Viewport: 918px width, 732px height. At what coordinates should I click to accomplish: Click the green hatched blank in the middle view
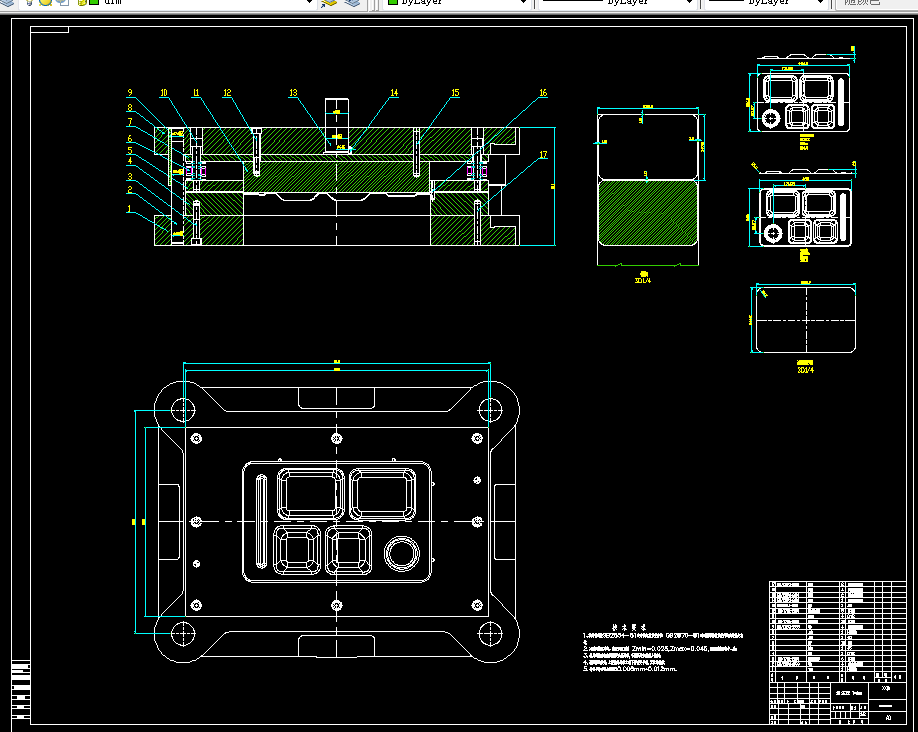[x=648, y=213]
